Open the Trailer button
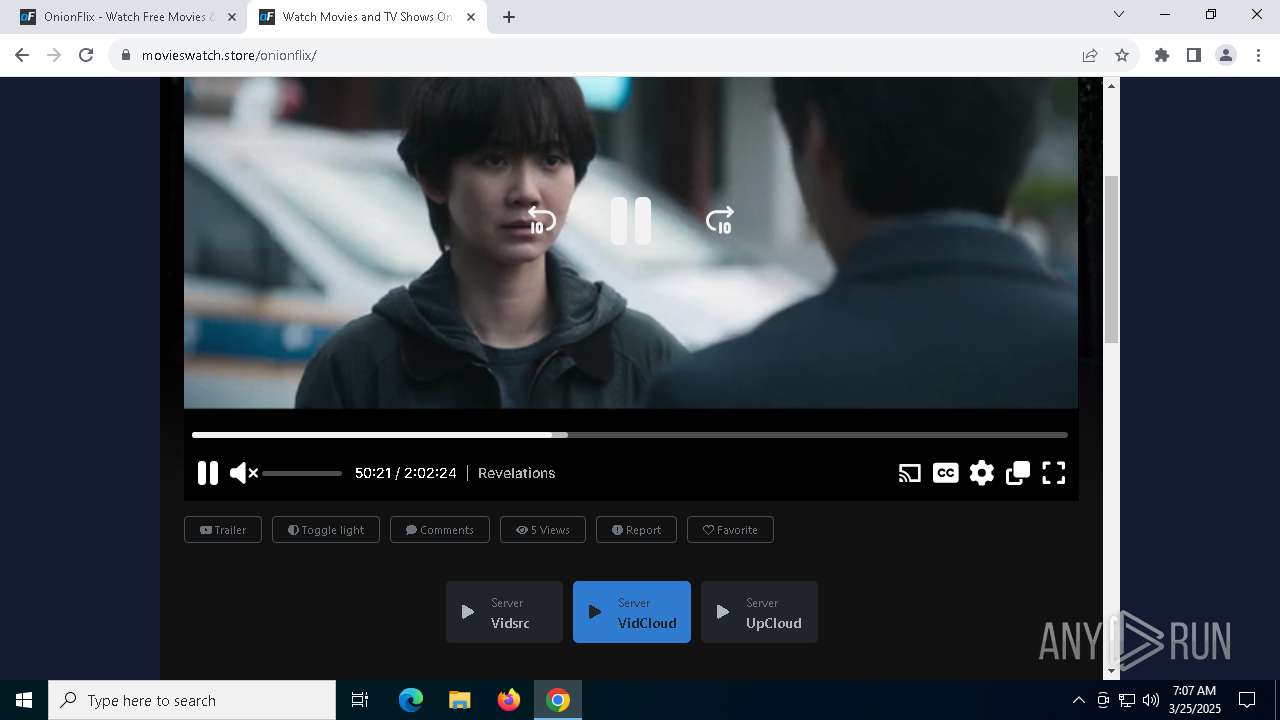 coord(223,530)
